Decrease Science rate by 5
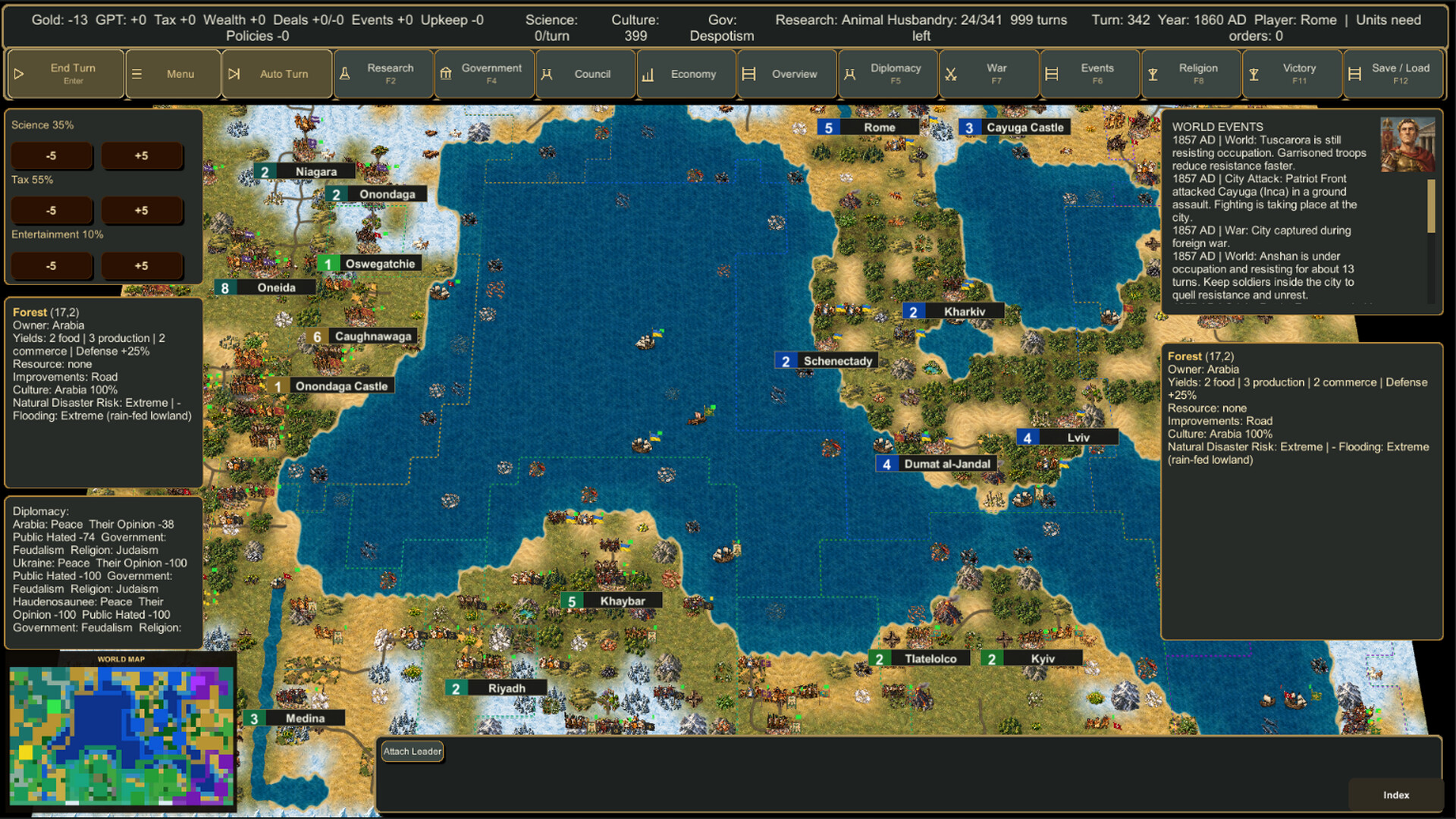 51,155
